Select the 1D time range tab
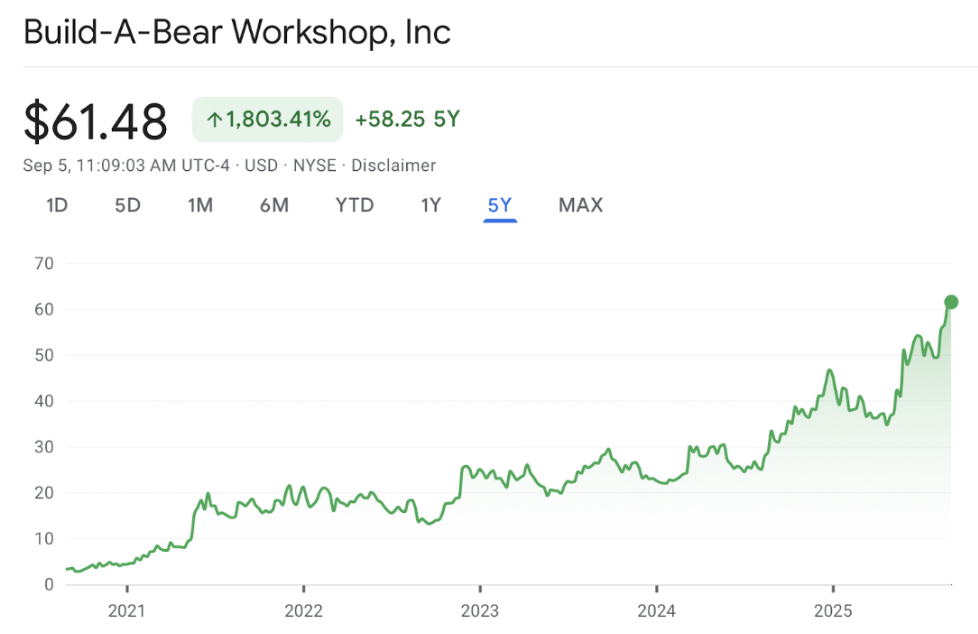 tap(57, 205)
